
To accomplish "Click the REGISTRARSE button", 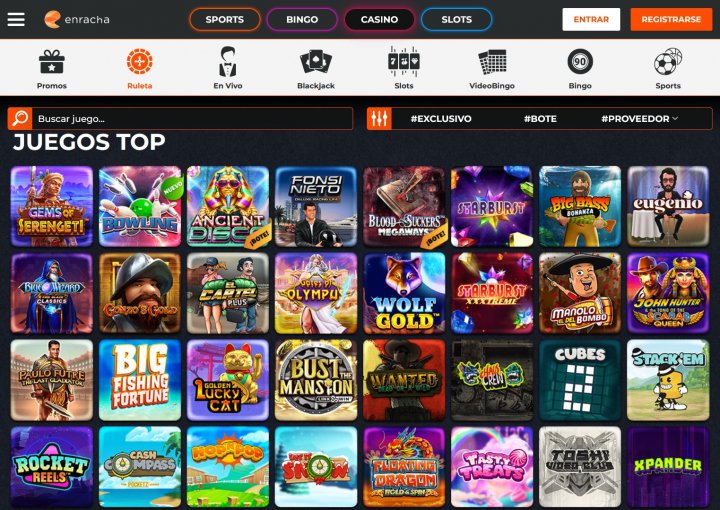I will (671, 19).
